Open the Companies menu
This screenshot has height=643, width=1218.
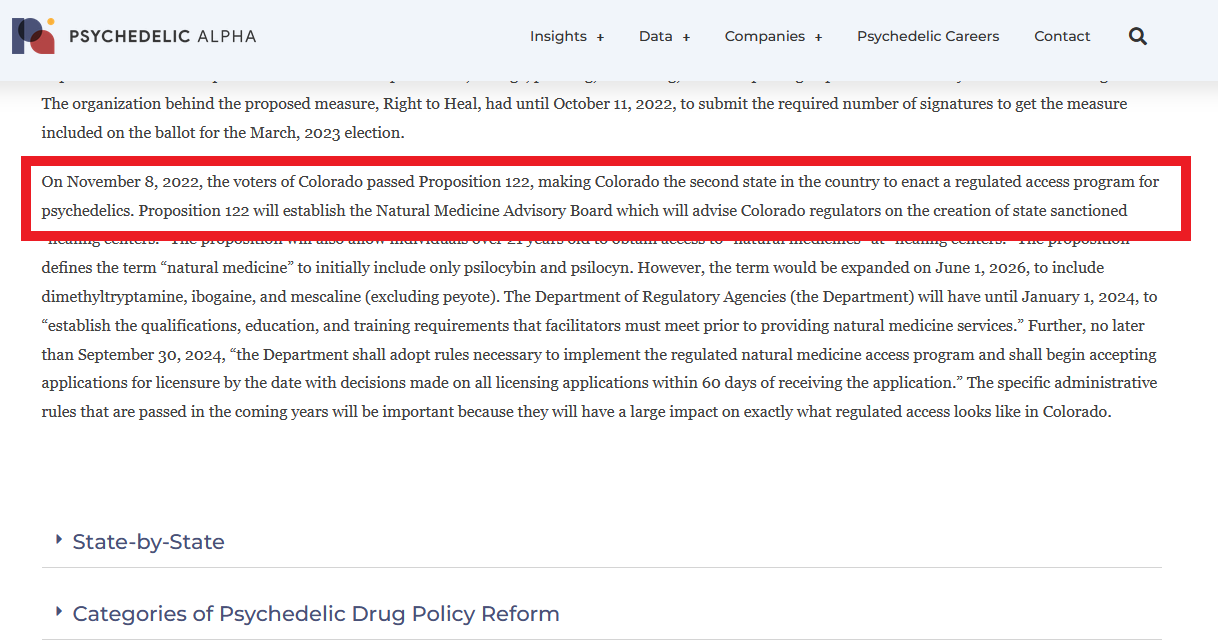point(764,36)
